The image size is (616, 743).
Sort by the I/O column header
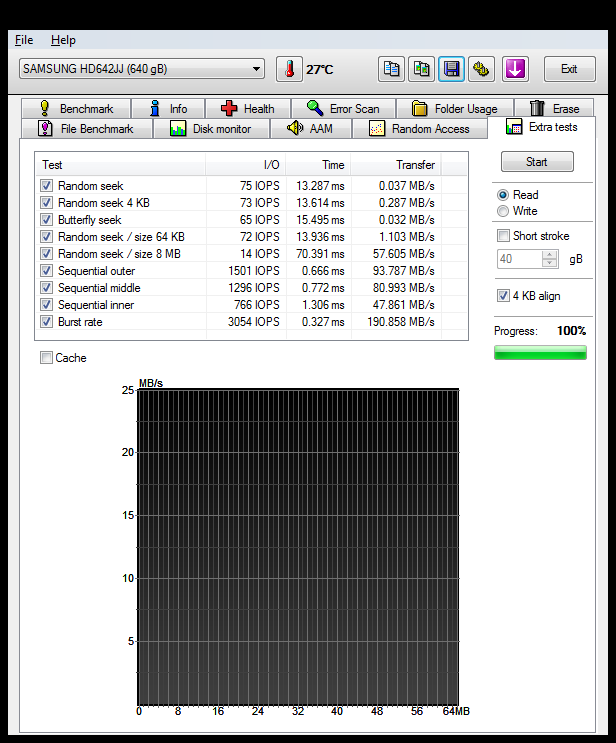(x=245, y=165)
